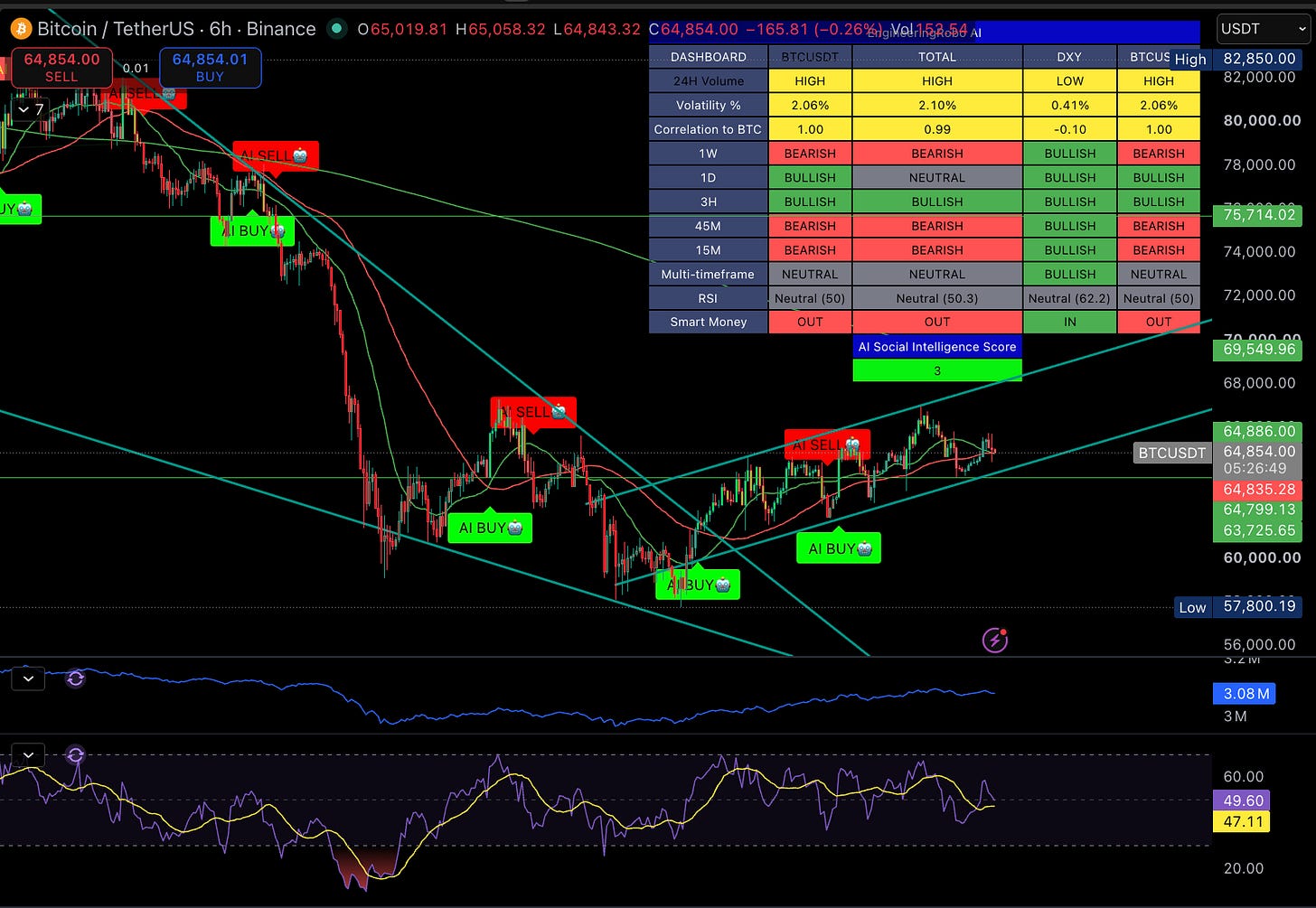This screenshot has width=1316, height=908.
Task: Open symbol search via Bitcoin / TetherUS title
Action: (176, 29)
